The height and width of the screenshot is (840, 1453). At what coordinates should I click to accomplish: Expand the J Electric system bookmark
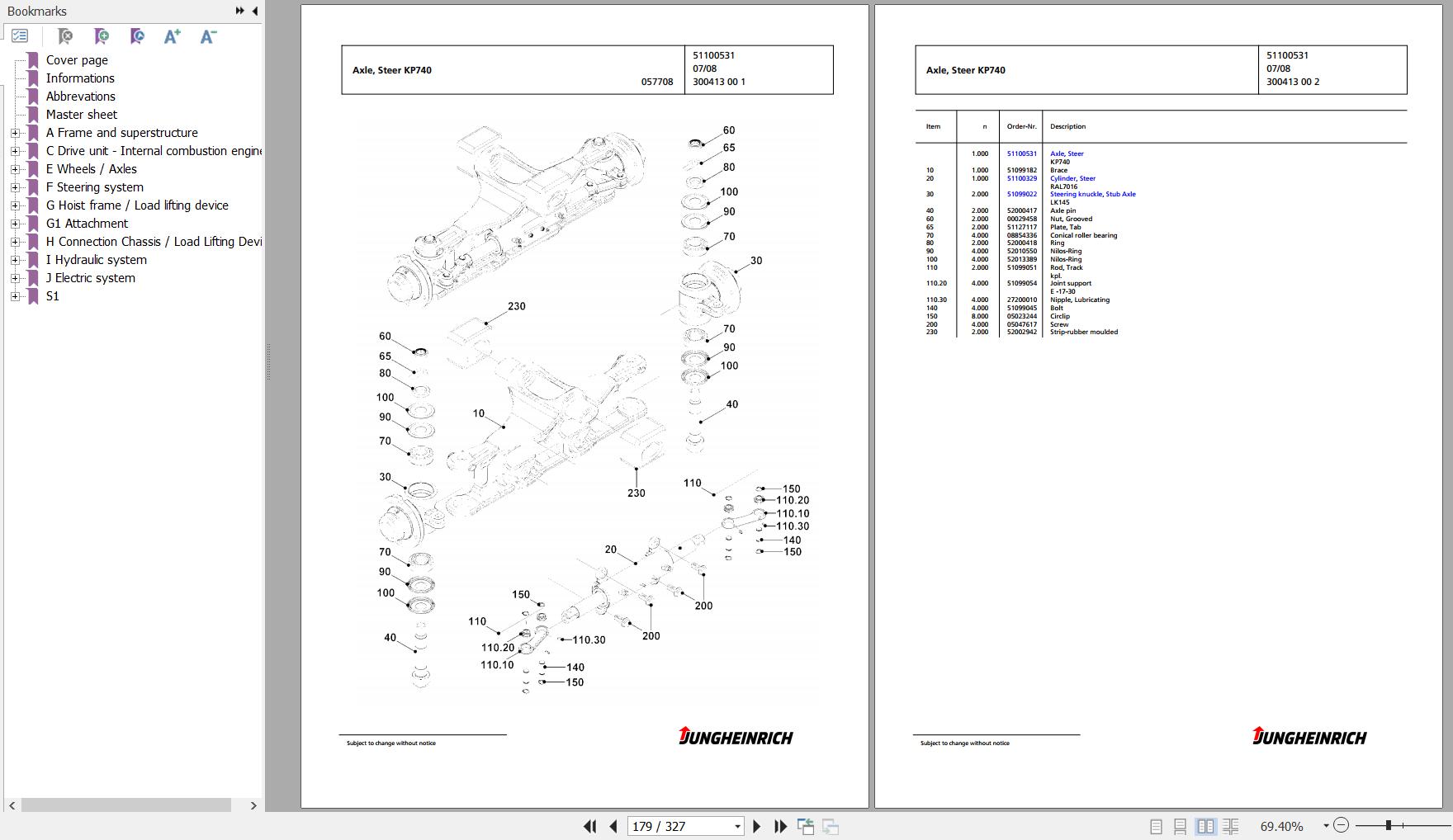15,278
